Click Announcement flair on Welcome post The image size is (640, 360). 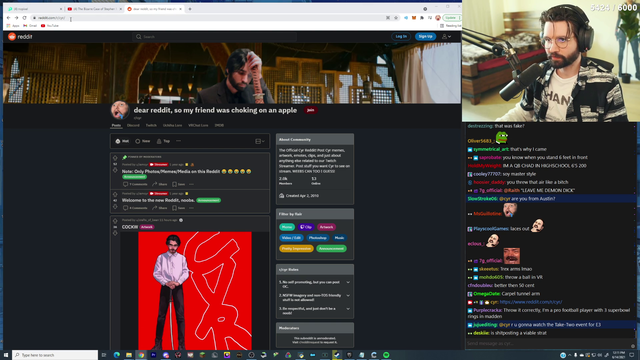point(209,200)
